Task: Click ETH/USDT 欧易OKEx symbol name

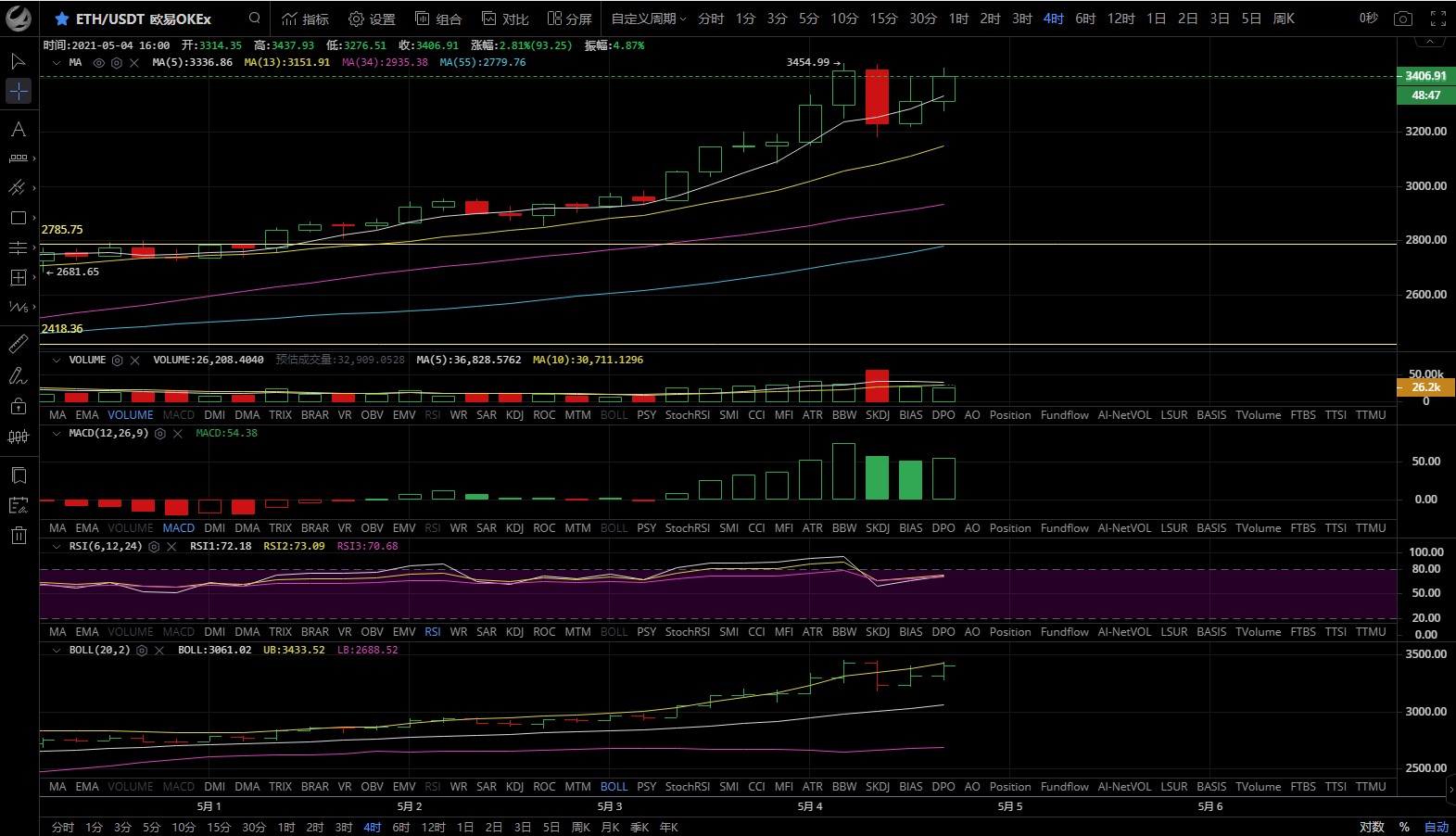Action: coord(144,19)
